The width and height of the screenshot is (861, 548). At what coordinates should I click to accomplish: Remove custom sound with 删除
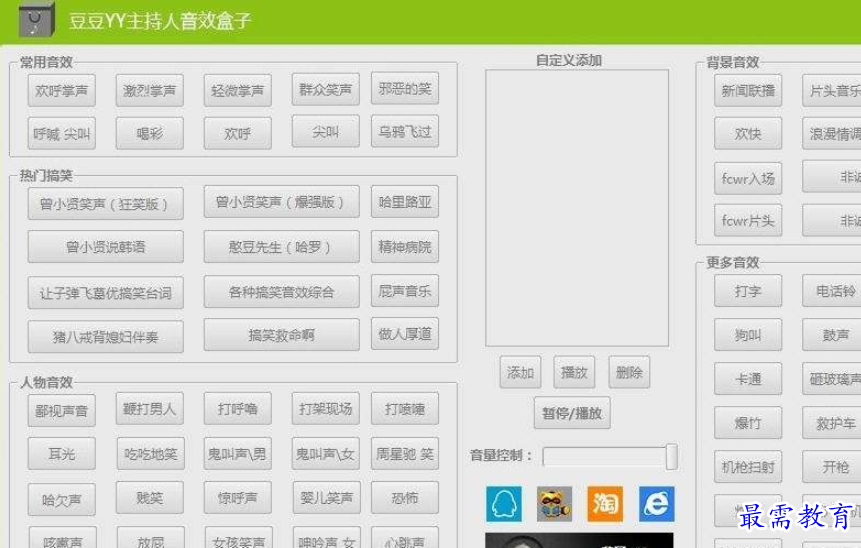click(629, 372)
